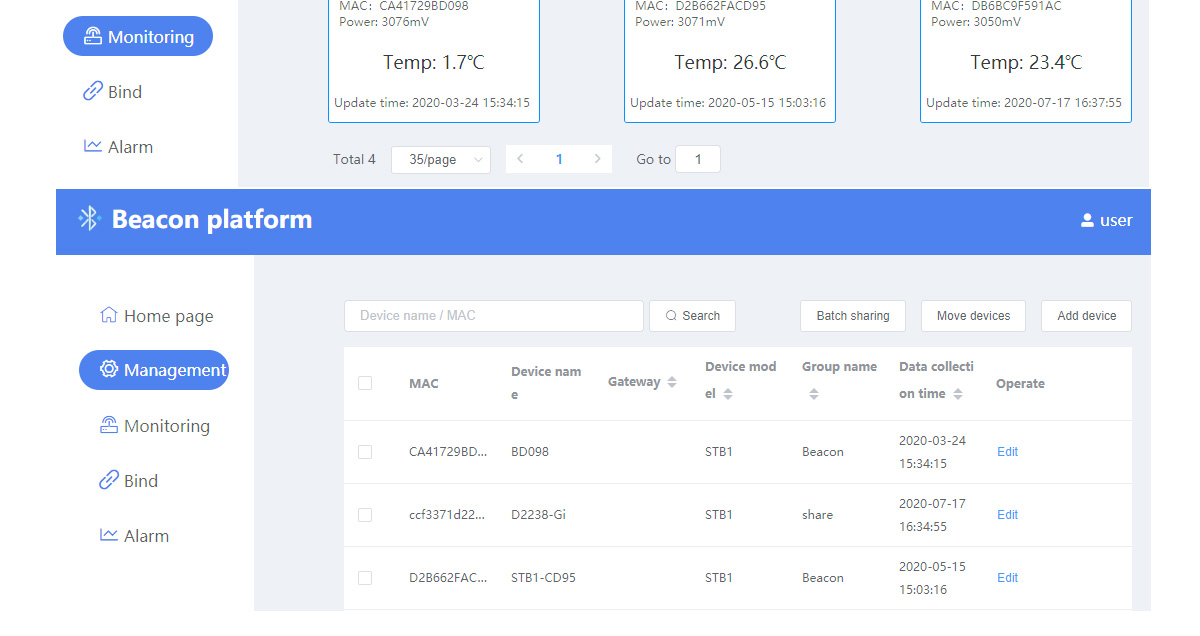1200x636 pixels.
Task: Check the checkbox for device ccf3371d22
Action: click(365, 514)
